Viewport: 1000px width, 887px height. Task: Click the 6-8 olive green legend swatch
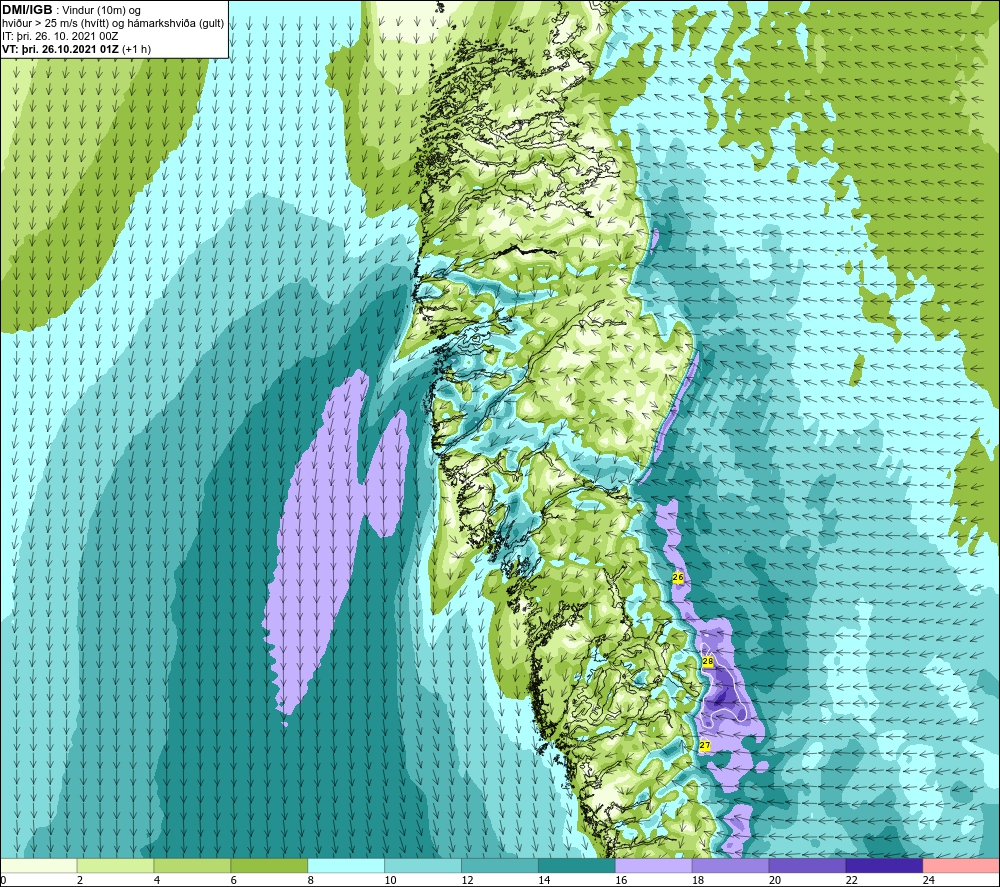(x=269, y=865)
